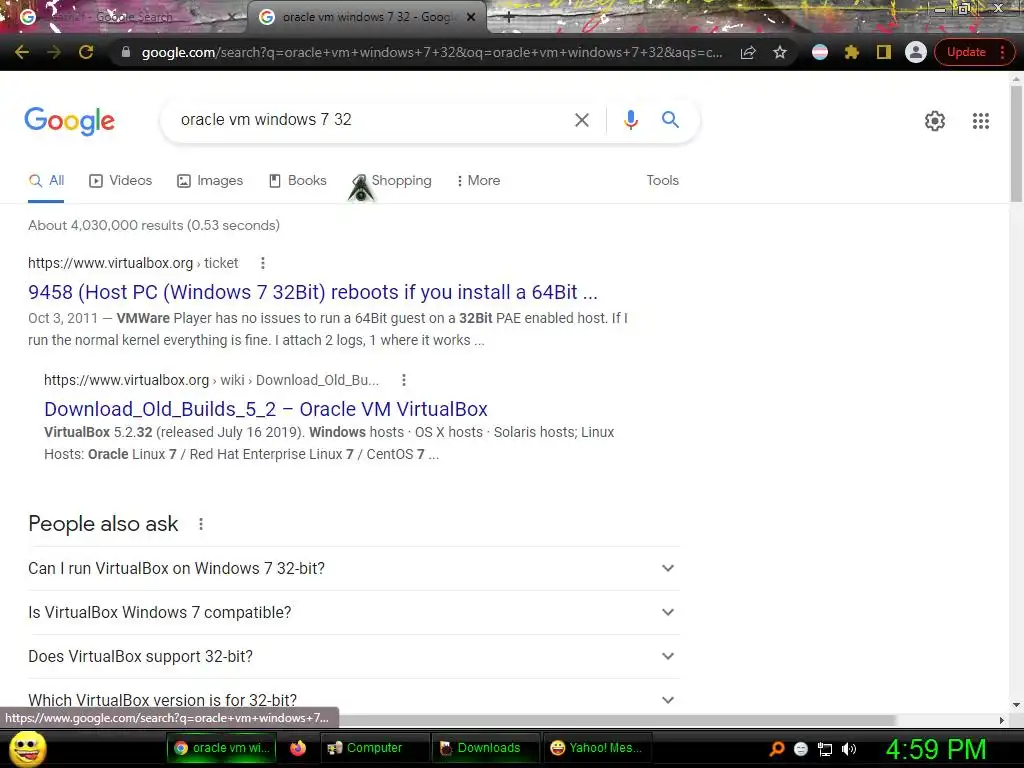
Task: Open the 4:59 PM clock
Action: [x=936, y=749]
